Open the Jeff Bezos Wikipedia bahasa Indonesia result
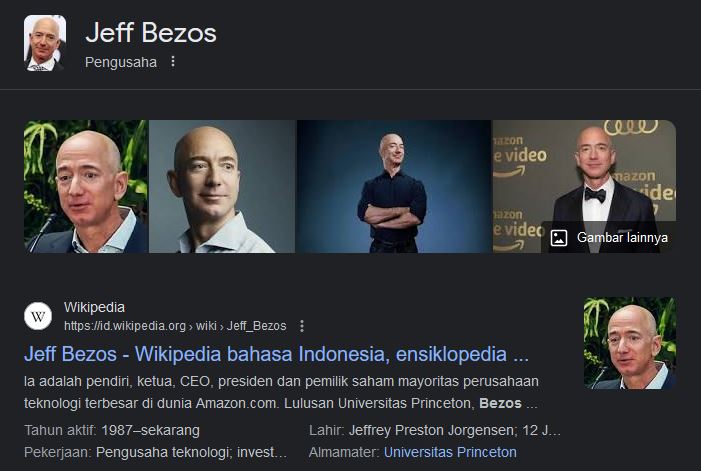This screenshot has width=701, height=471. [276, 354]
